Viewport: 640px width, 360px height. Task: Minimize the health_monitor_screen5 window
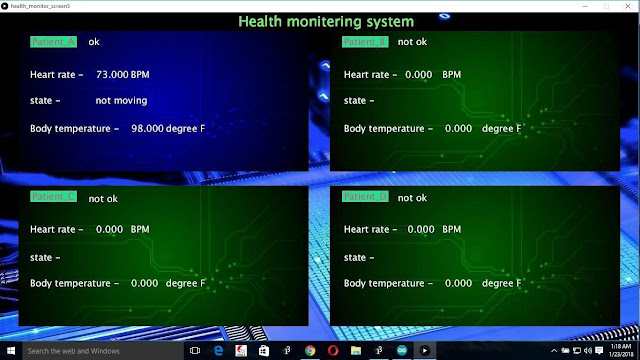click(x=585, y=6)
